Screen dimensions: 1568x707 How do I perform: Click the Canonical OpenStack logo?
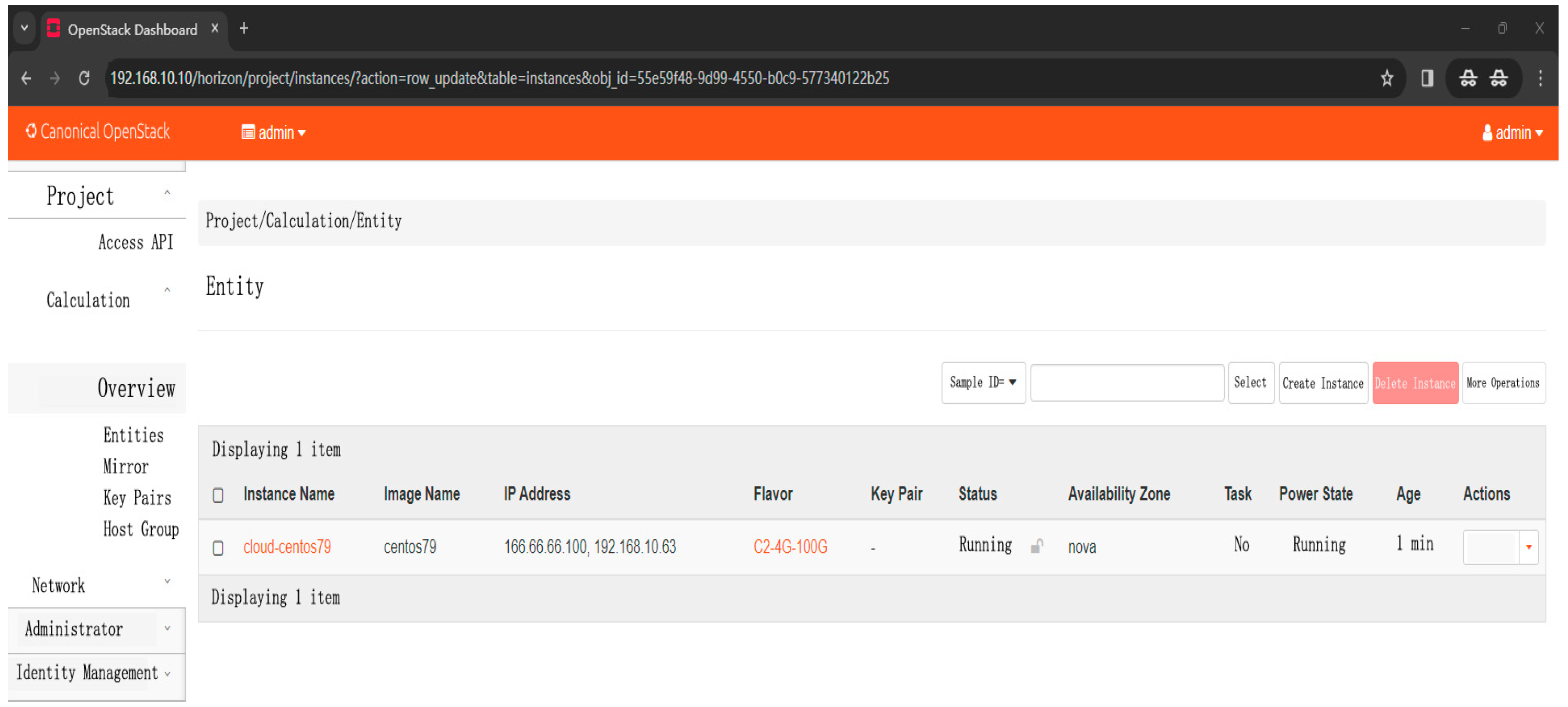(97, 131)
